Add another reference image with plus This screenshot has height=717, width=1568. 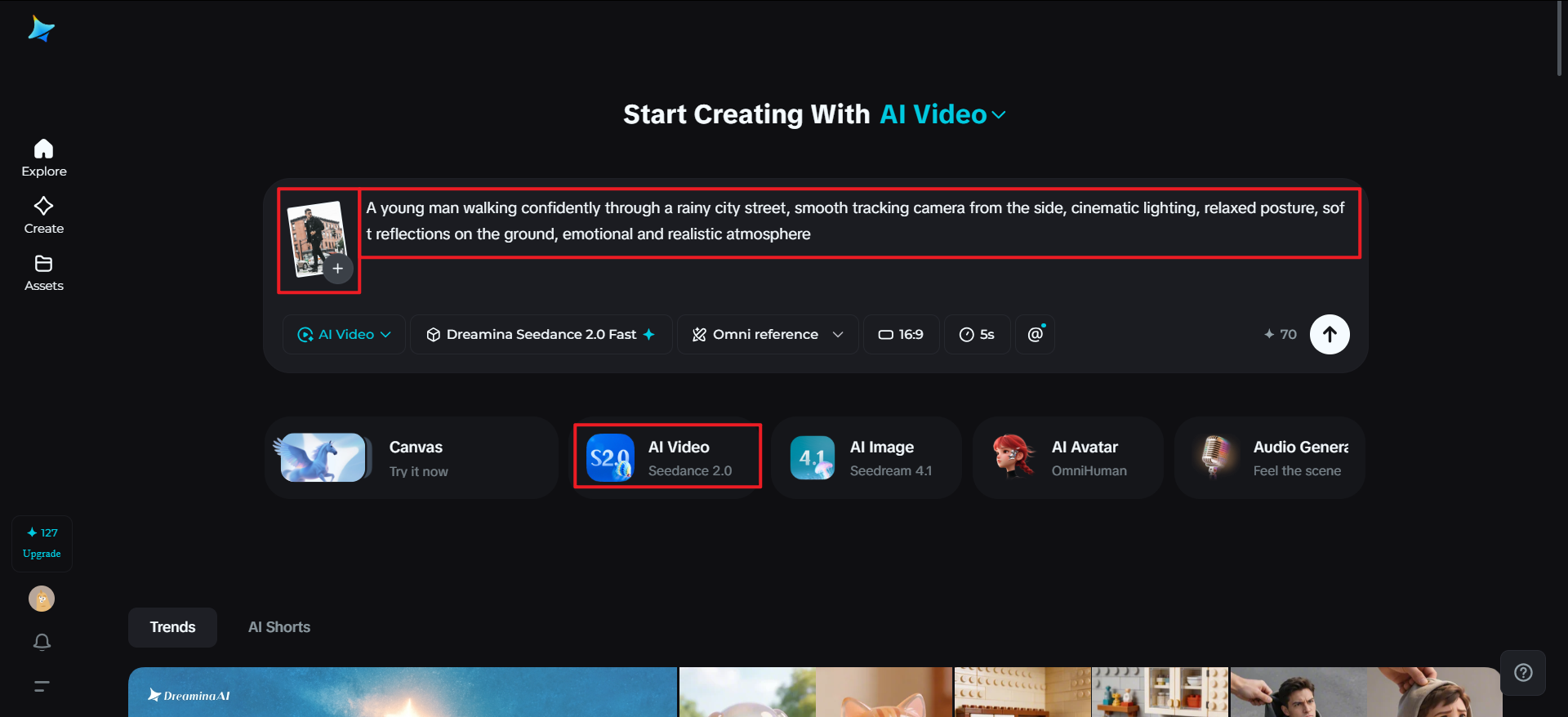tap(337, 268)
